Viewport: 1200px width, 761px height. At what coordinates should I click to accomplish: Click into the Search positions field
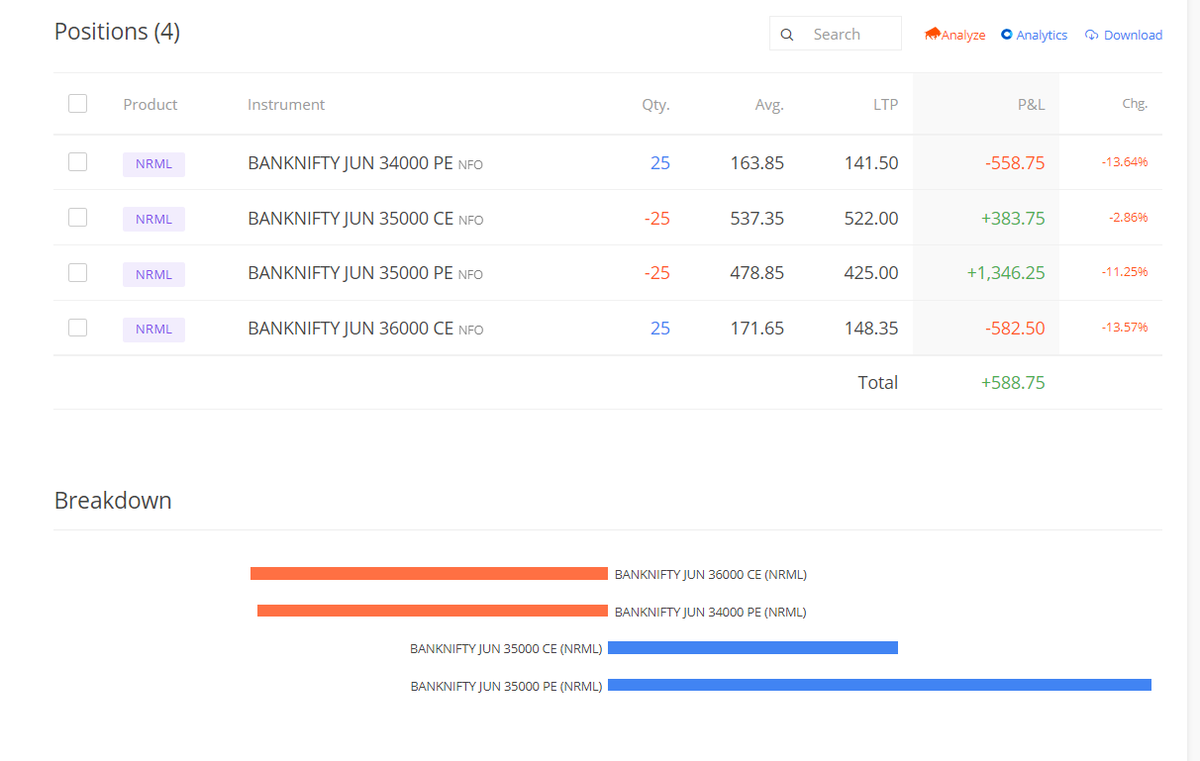pyautogui.click(x=848, y=33)
